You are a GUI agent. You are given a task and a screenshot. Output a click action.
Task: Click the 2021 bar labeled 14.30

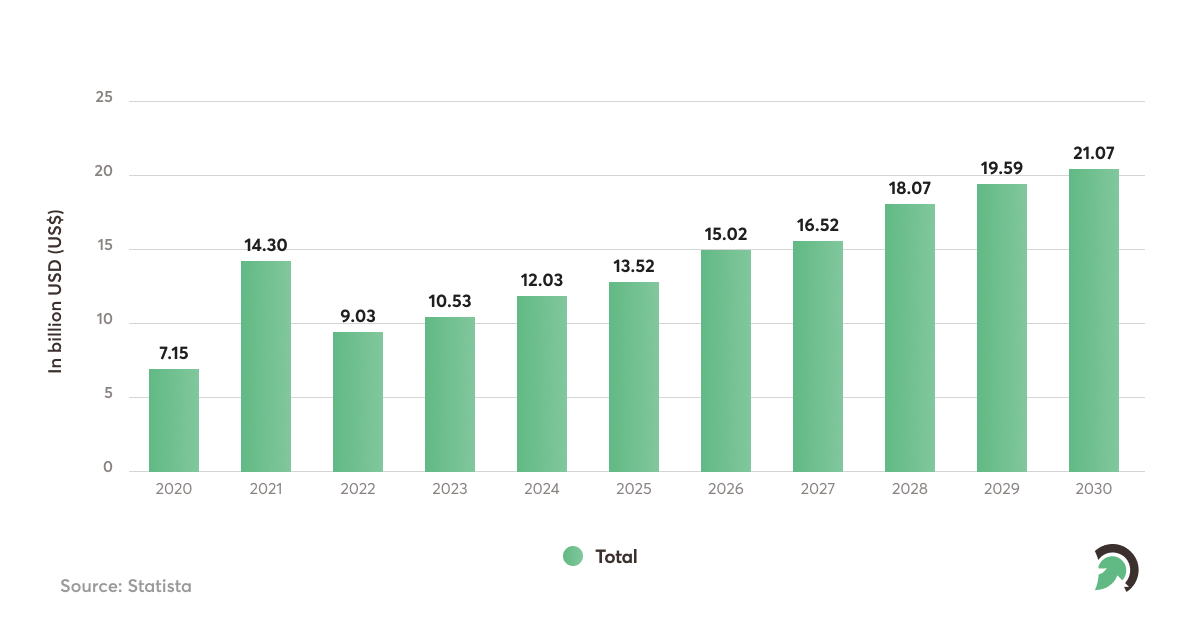click(x=265, y=363)
